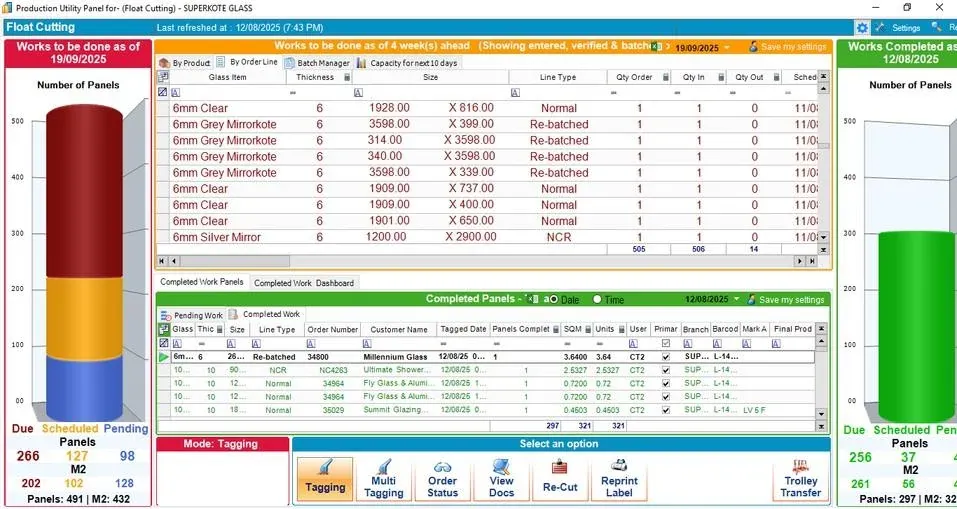Click Customer Name filter 'A' icon
The image size is (957, 509).
367,344
